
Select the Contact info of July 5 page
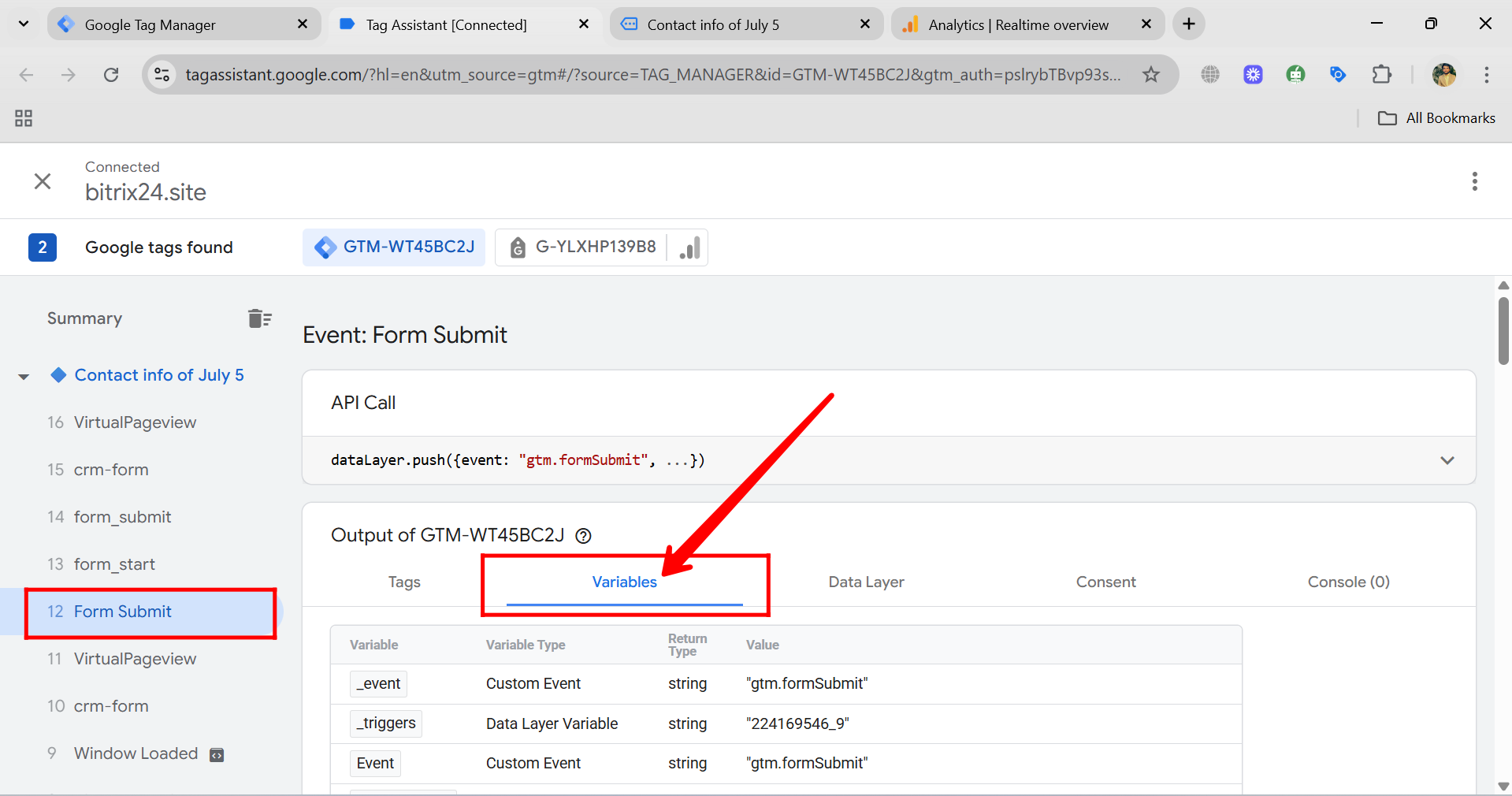159,375
